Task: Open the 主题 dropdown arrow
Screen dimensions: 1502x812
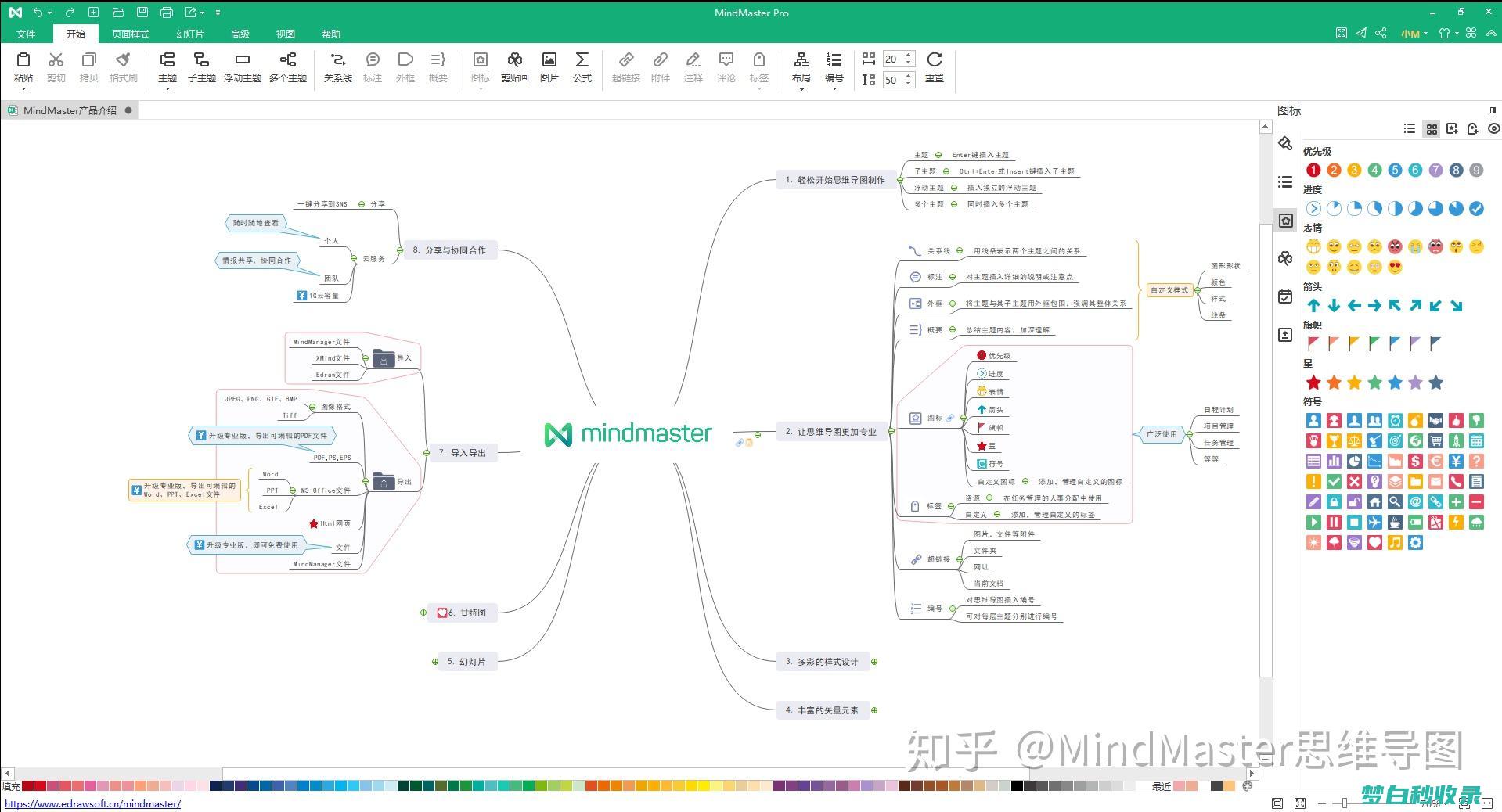Action: [x=167, y=88]
